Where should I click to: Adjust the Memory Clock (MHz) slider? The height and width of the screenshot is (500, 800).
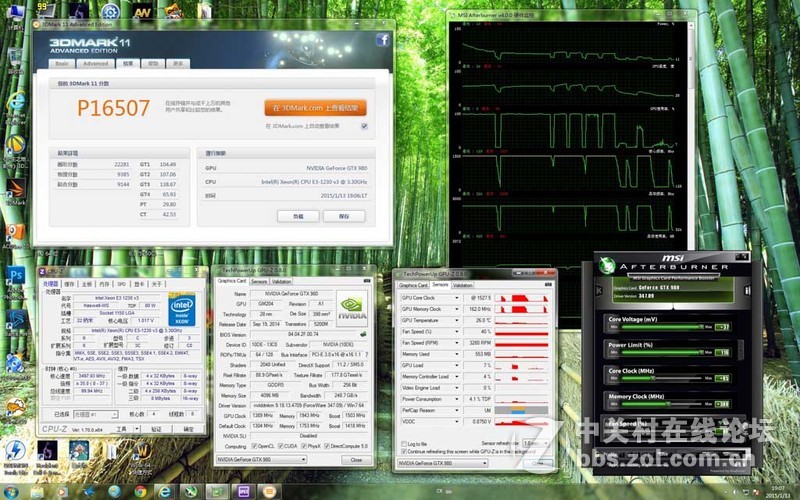point(661,404)
